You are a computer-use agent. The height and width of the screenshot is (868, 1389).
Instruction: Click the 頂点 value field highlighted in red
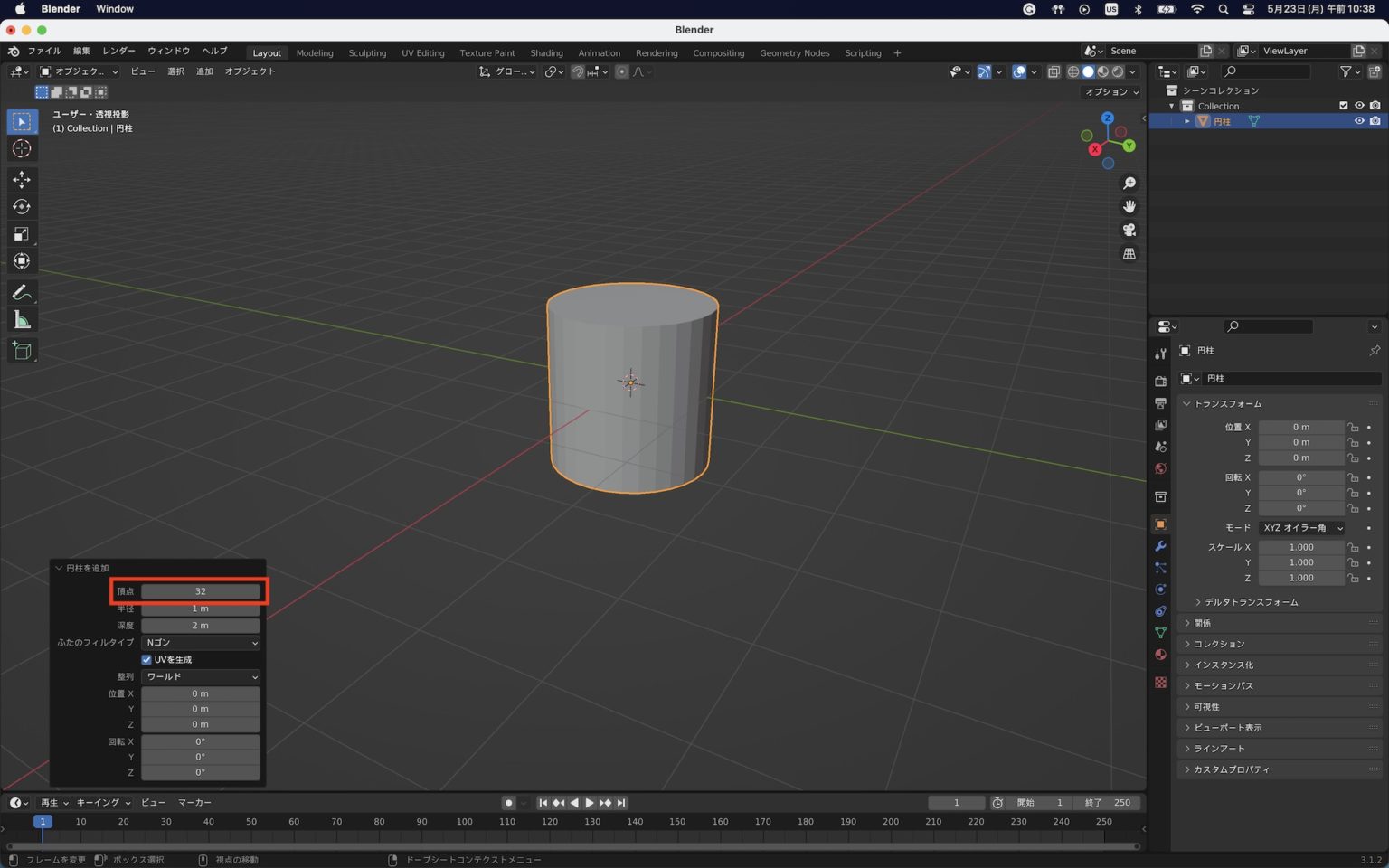click(x=200, y=590)
